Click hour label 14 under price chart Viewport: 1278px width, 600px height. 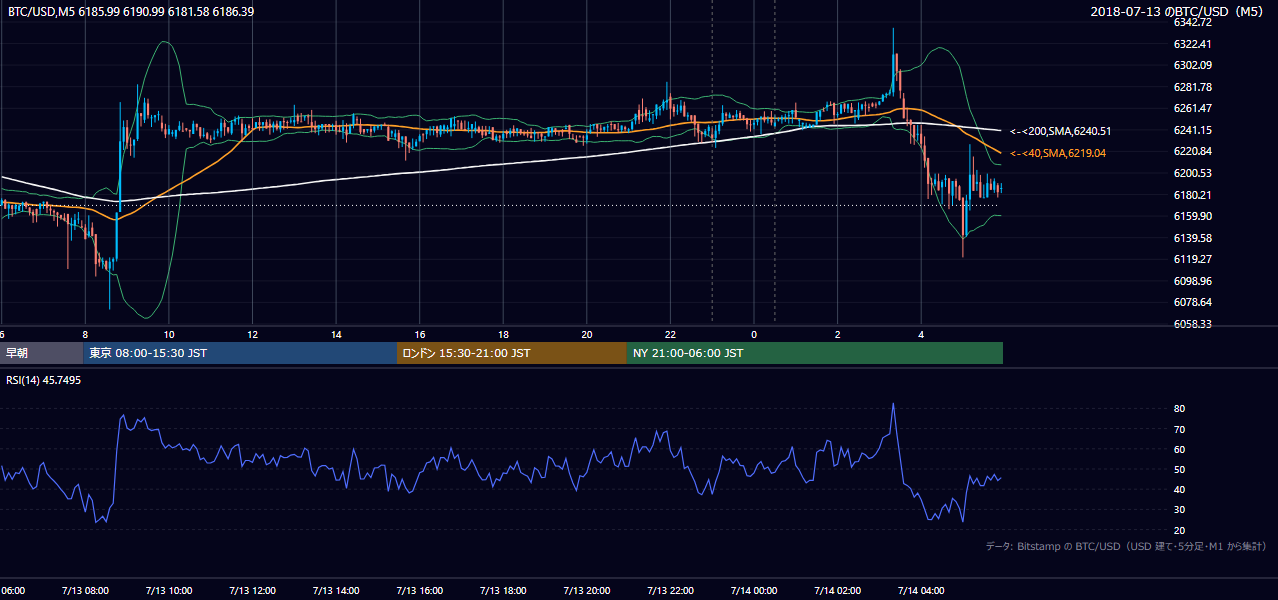point(337,334)
